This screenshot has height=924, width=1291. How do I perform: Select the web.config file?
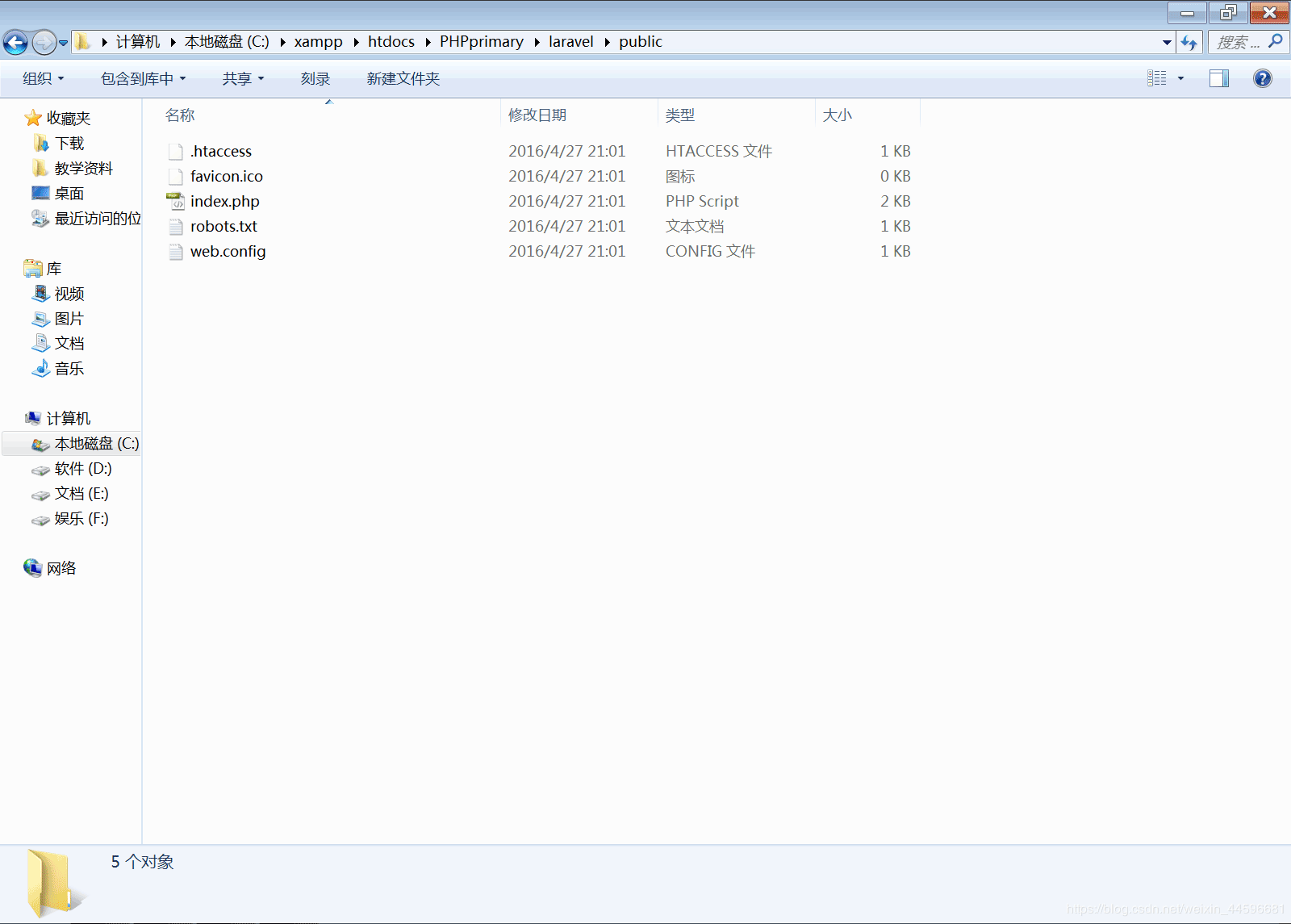228,252
